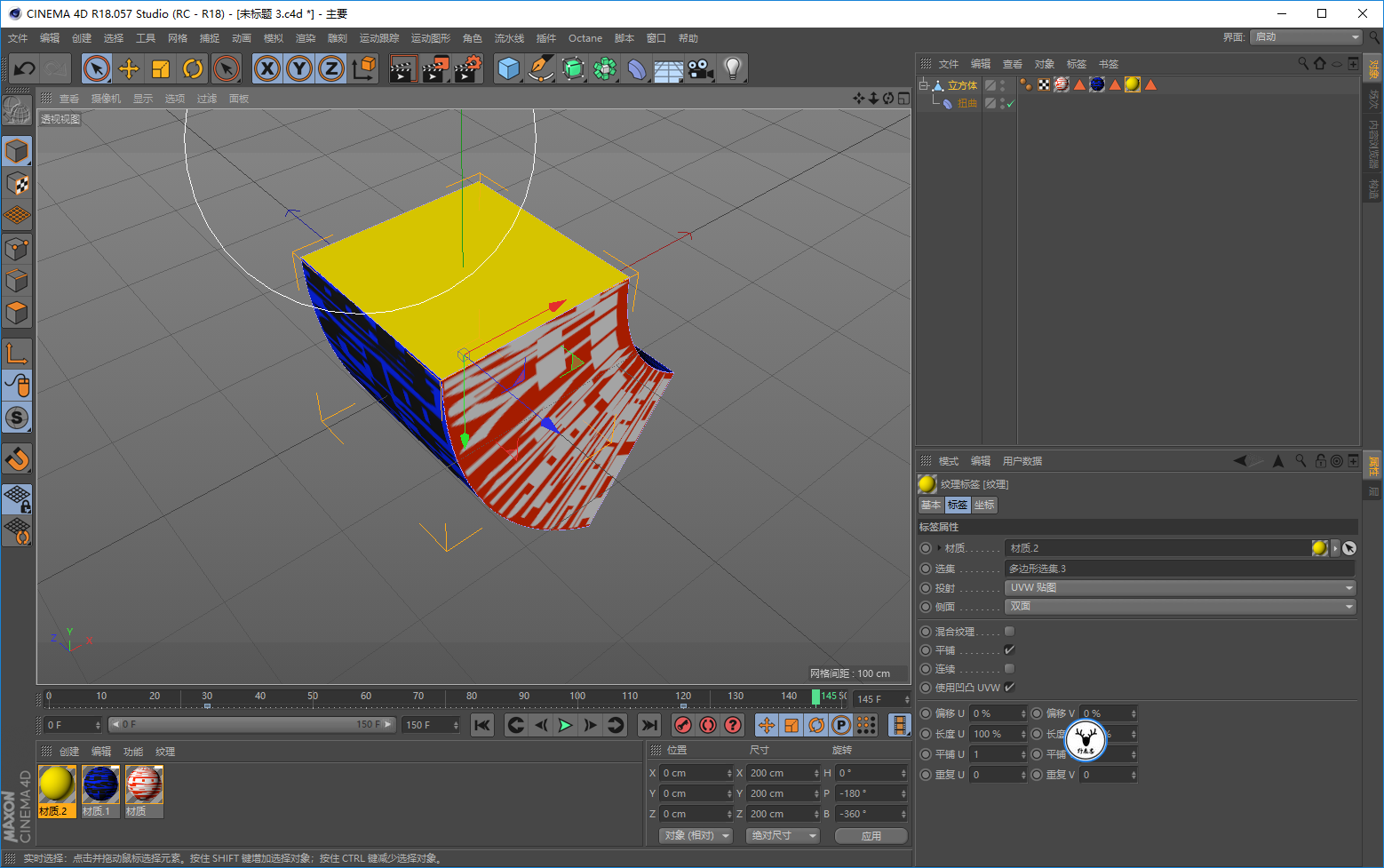
Task: Click the 应用 button
Action: point(871,835)
